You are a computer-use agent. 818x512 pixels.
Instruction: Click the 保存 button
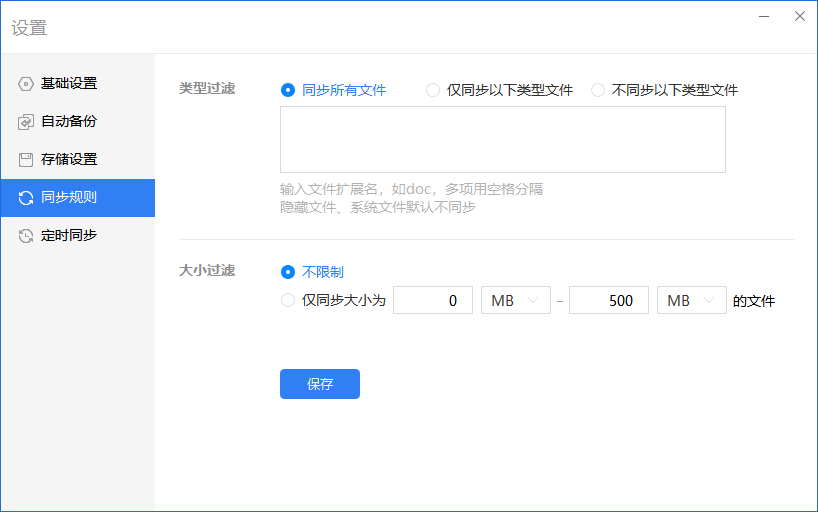coord(320,384)
